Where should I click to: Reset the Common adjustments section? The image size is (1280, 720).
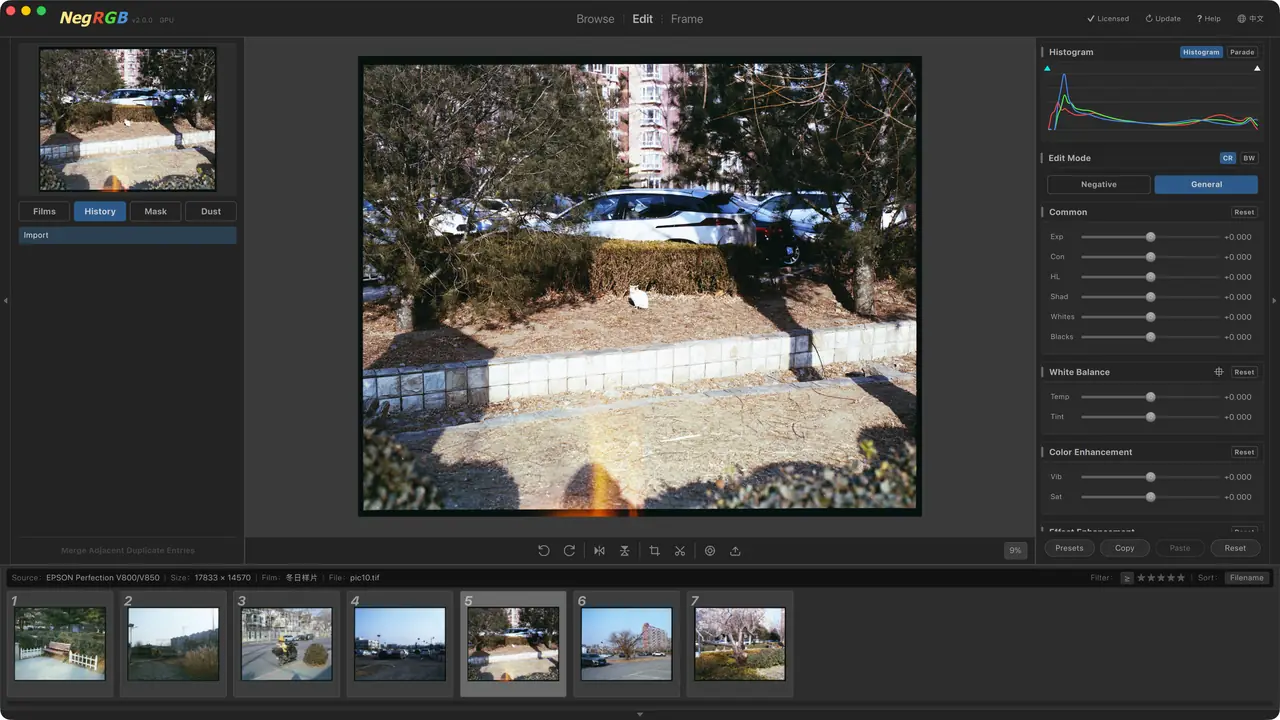pos(1244,212)
